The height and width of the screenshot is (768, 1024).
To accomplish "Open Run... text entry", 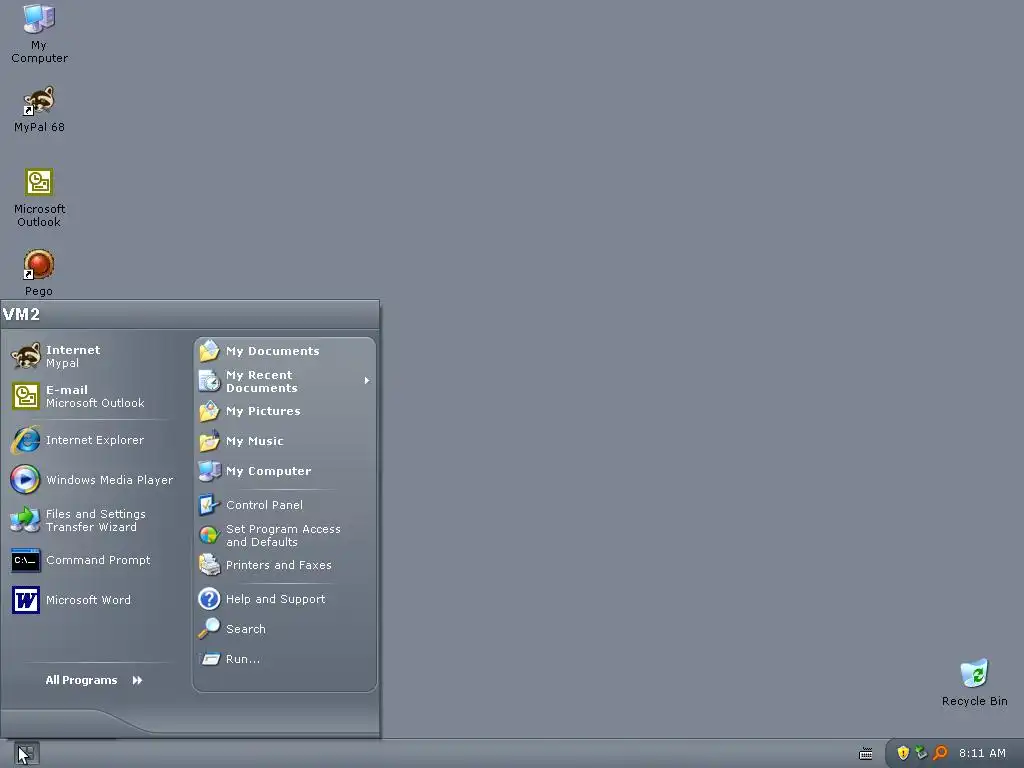I will pyautogui.click(x=243, y=659).
